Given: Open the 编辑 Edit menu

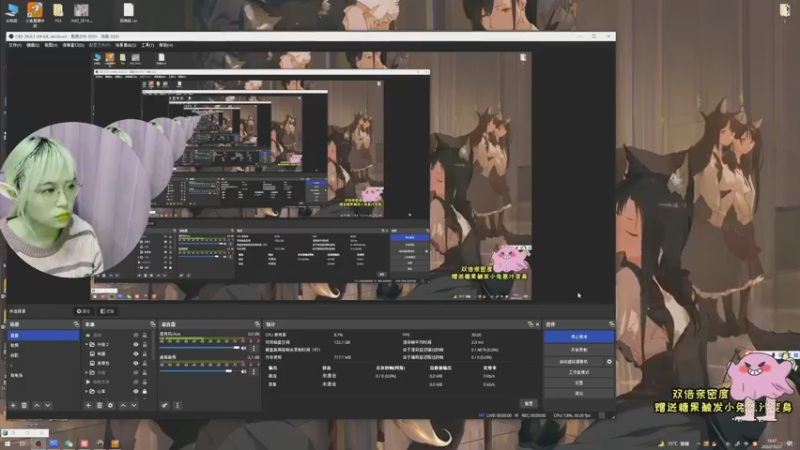Looking at the screenshot, I should (x=33, y=45).
